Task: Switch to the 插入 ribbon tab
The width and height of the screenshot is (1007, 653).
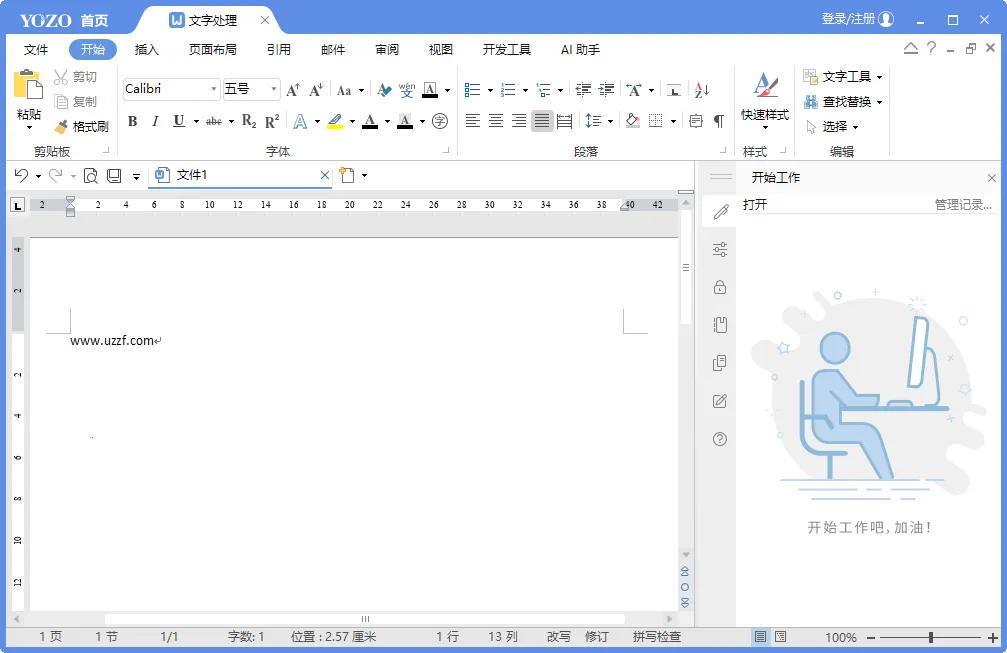Action: [x=147, y=50]
